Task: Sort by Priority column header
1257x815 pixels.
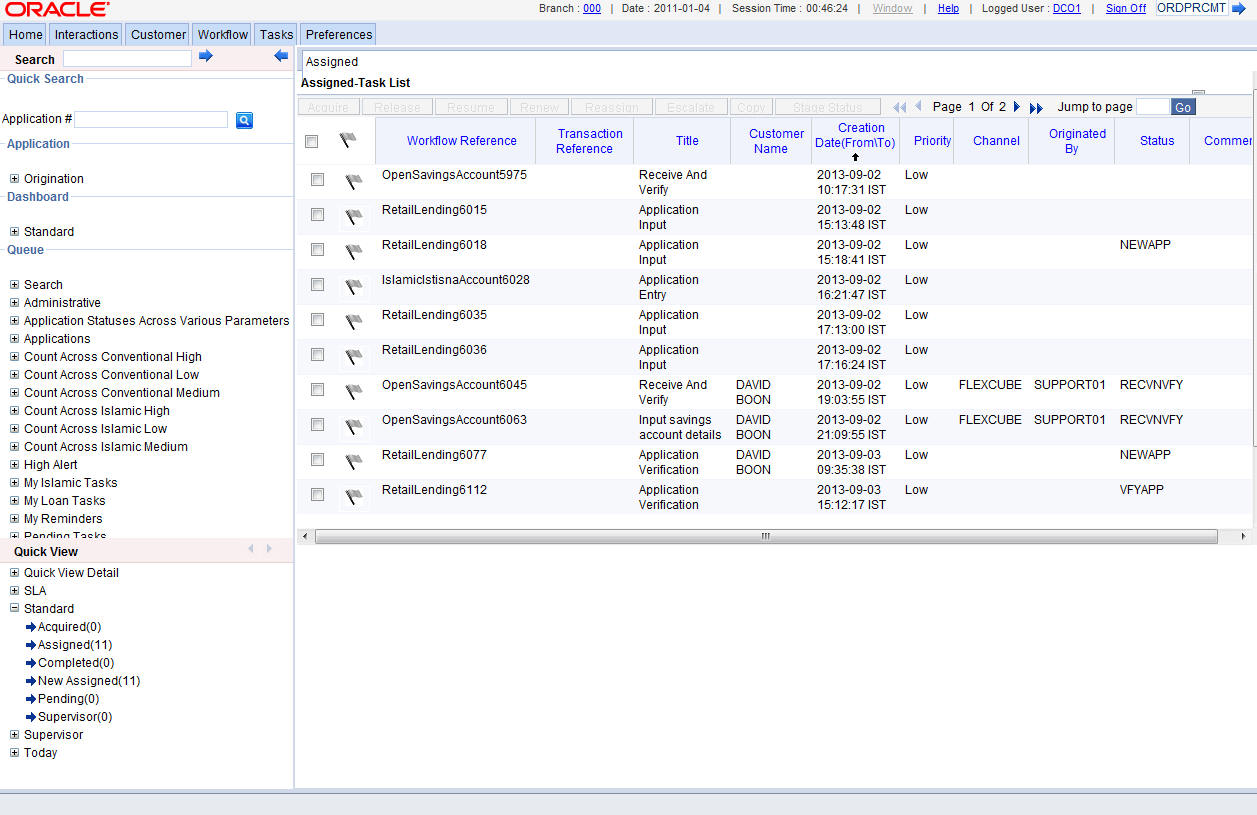Action: [933, 141]
